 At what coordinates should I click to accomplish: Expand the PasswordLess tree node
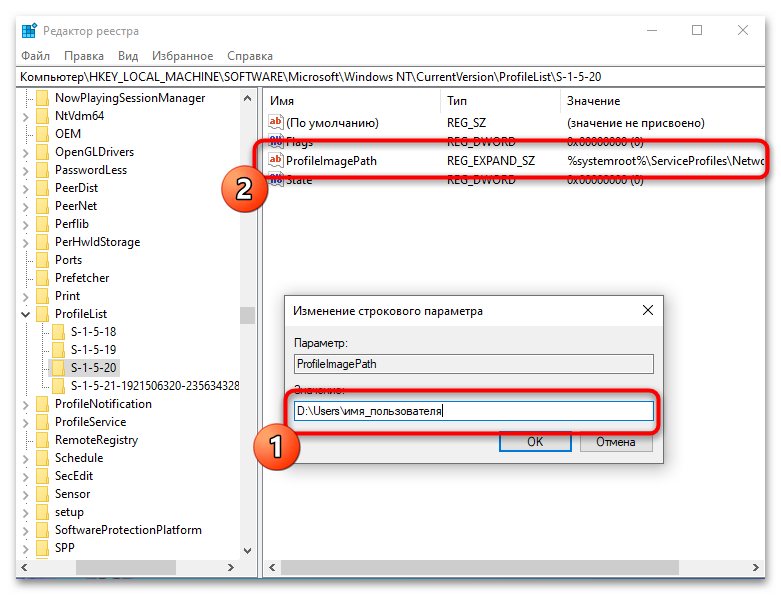(x=26, y=170)
